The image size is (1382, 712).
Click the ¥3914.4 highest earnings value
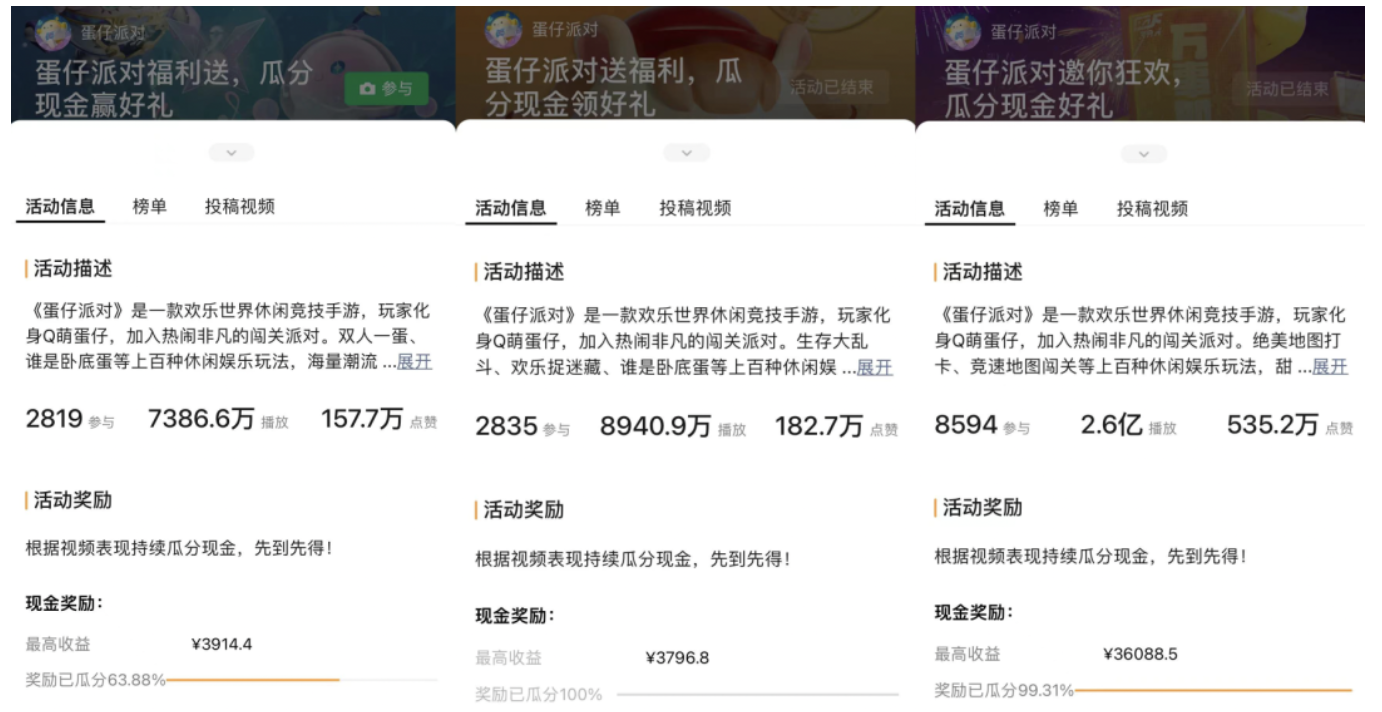pyautogui.click(x=221, y=645)
